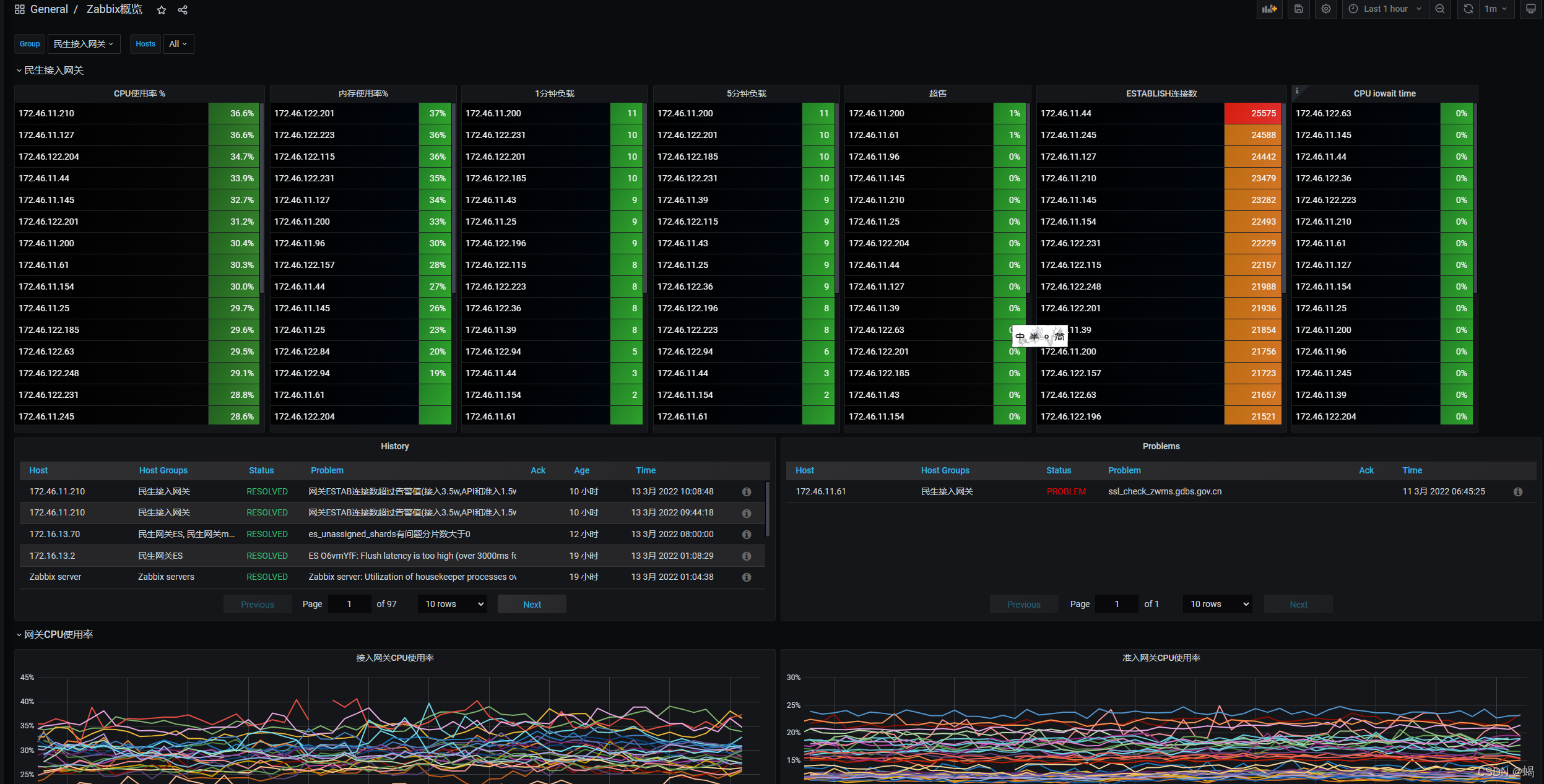The width and height of the screenshot is (1544, 784).
Task: Click the 接入网关CPU使用率 graph title
Action: click(395, 658)
